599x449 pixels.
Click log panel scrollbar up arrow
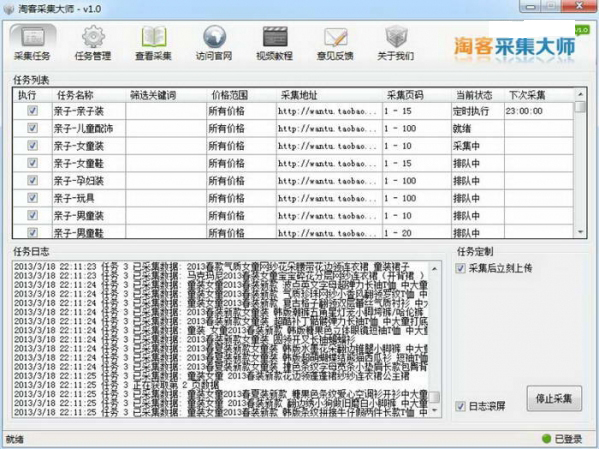[435, 269]
